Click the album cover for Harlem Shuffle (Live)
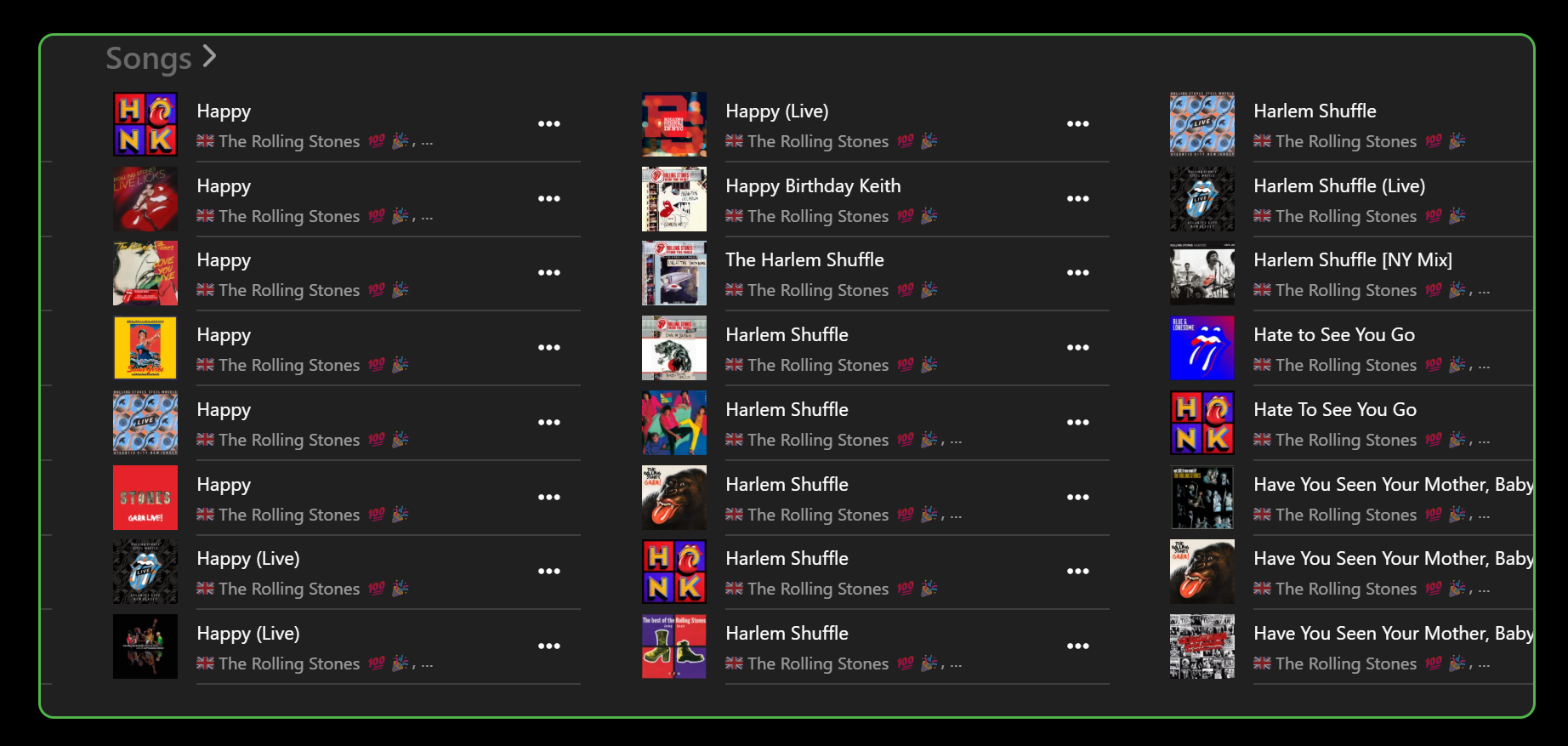 tap(1202, 199)
